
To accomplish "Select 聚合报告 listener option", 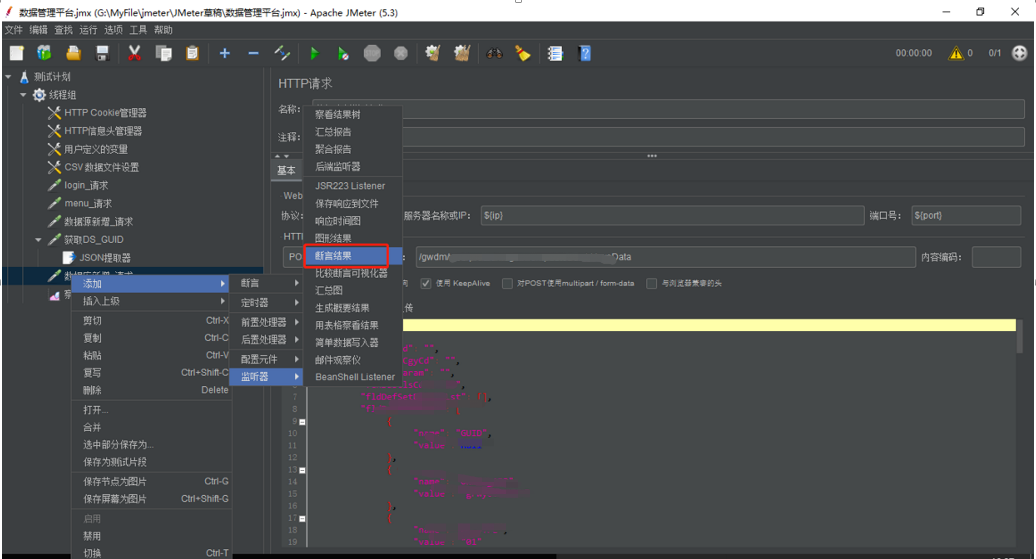I will 352,149.
